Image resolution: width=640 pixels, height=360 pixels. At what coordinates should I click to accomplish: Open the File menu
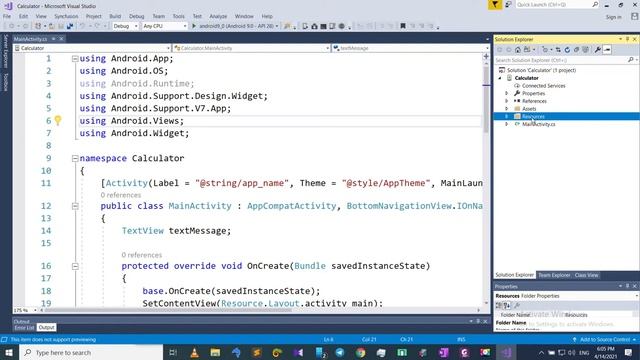[x=7, y=16]
